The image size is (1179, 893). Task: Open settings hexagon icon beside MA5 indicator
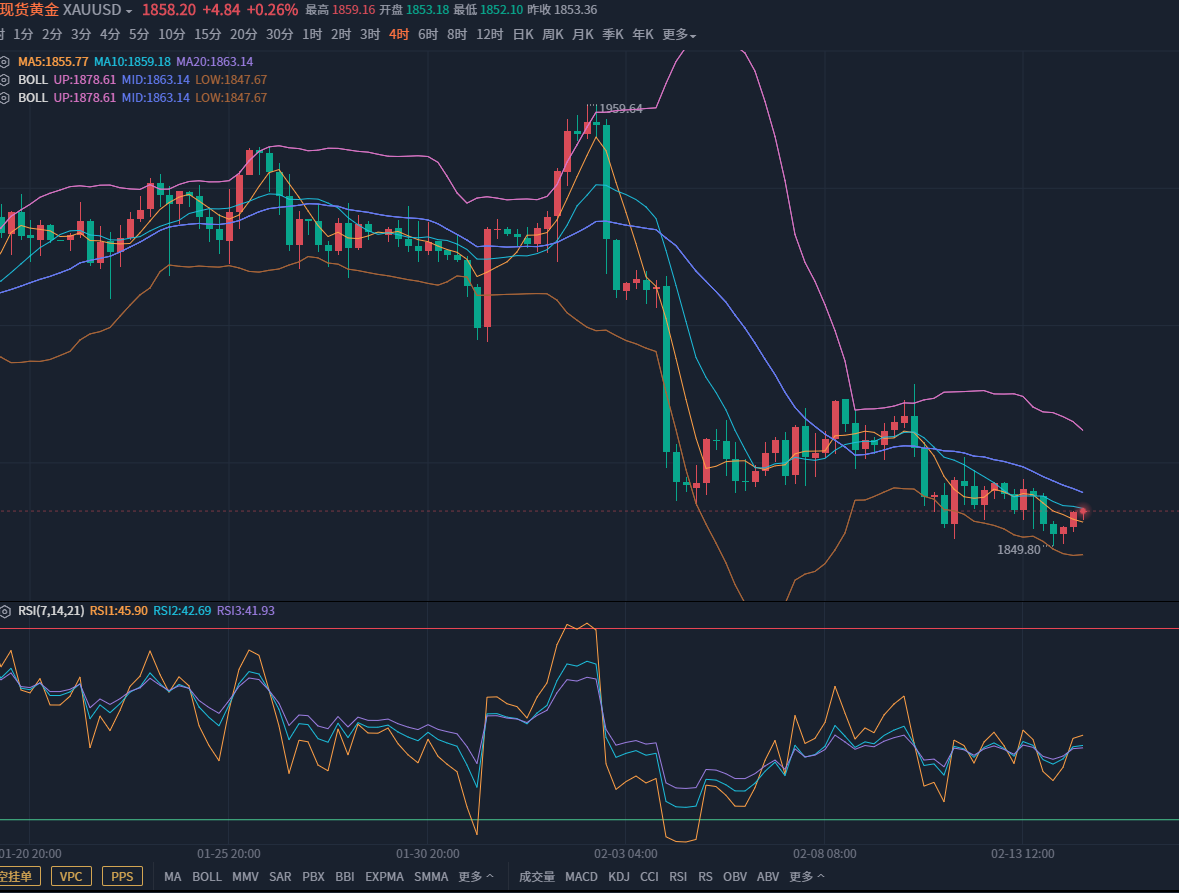tap(5, 61)
